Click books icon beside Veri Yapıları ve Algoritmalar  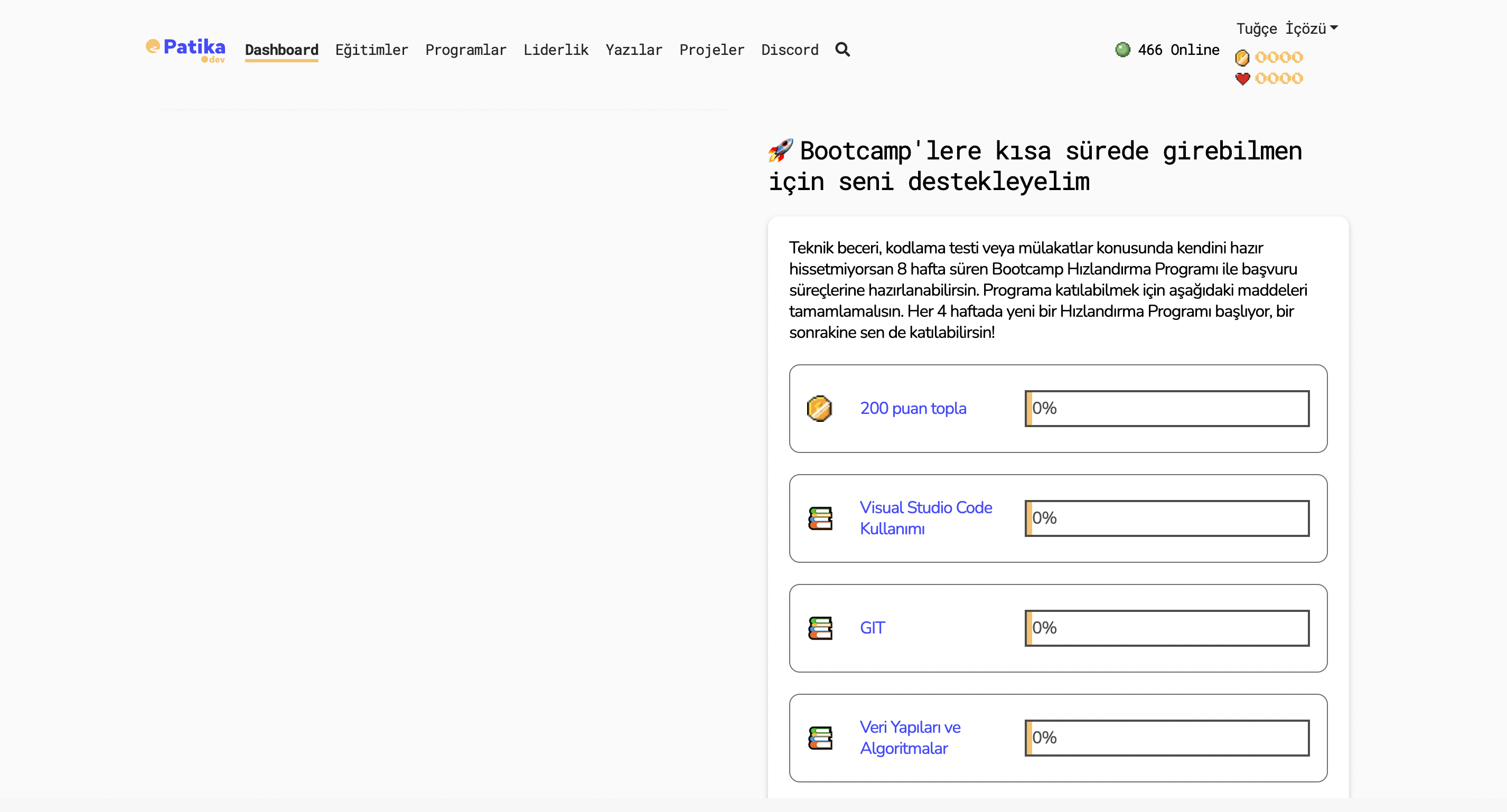[x=820, y=738]
